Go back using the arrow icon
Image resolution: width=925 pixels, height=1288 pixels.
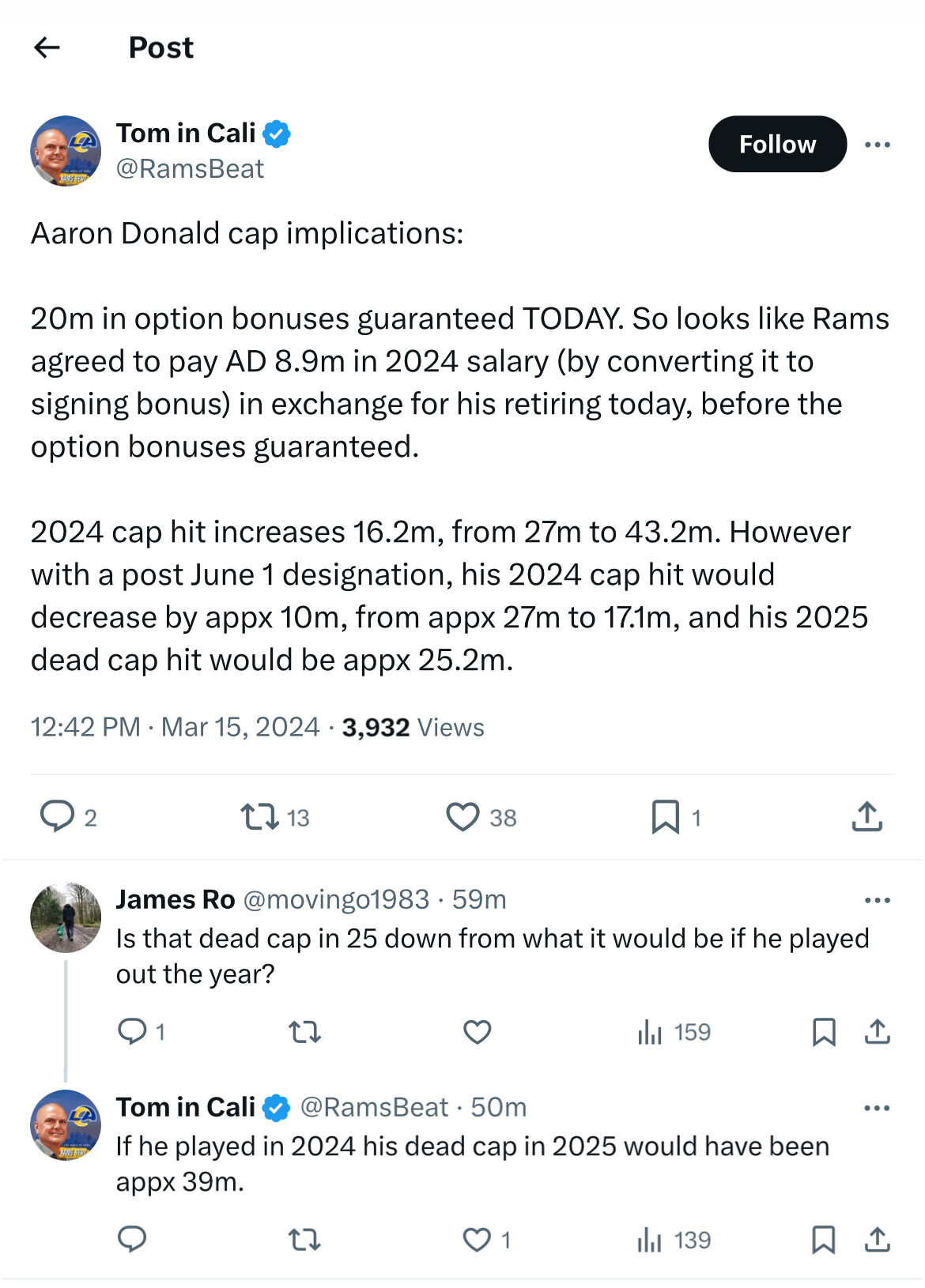pyautogui.click(x=47, y=48)
